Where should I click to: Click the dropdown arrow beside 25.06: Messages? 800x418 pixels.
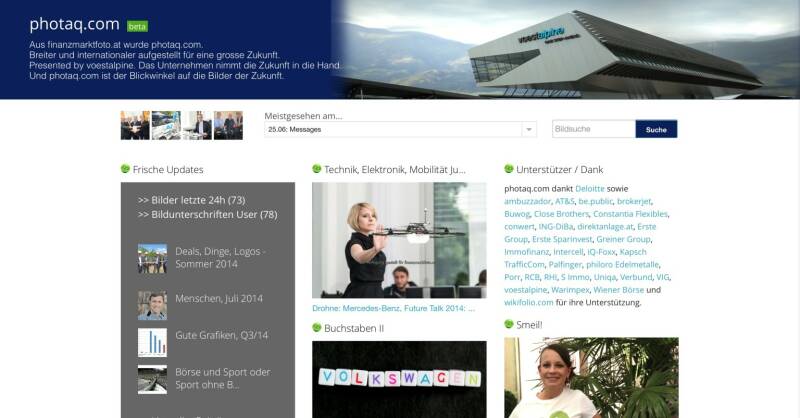[x=529, y=130]
